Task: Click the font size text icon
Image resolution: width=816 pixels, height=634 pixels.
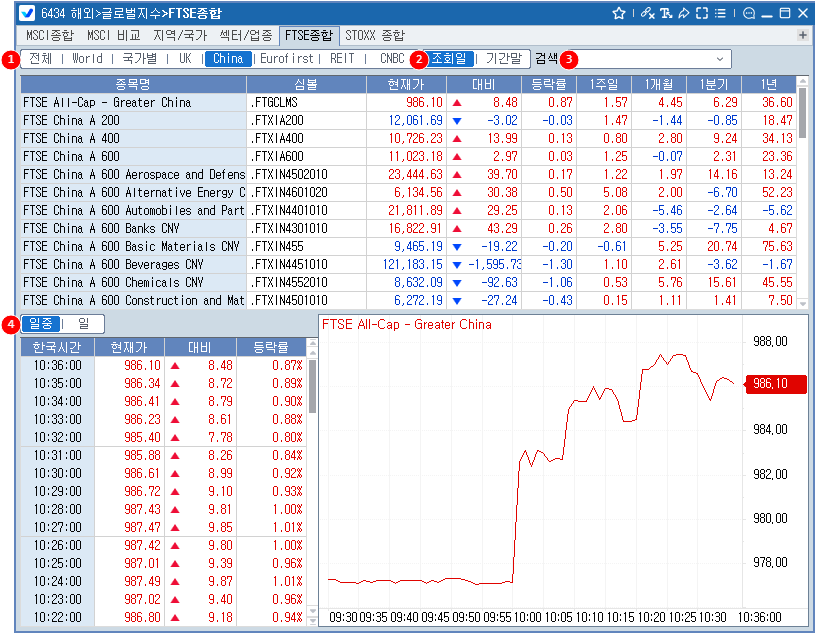Action: click(666, 14)
